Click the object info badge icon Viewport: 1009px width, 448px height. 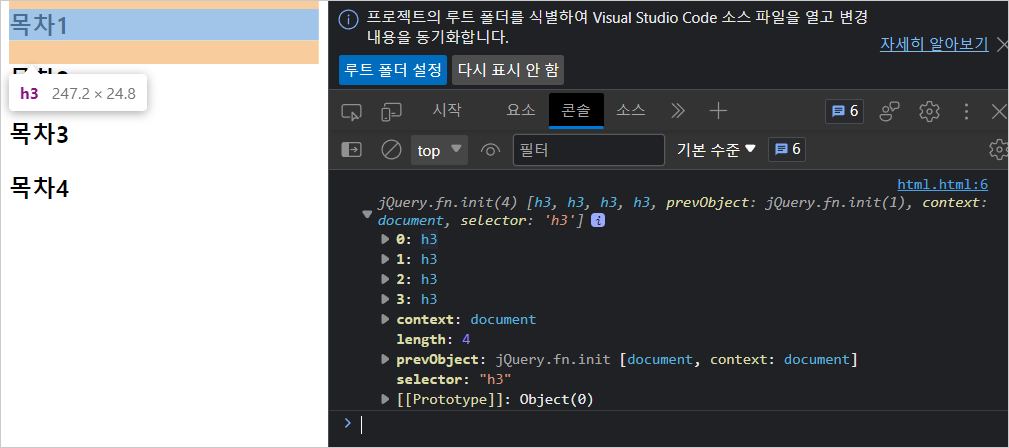point(598,220)
